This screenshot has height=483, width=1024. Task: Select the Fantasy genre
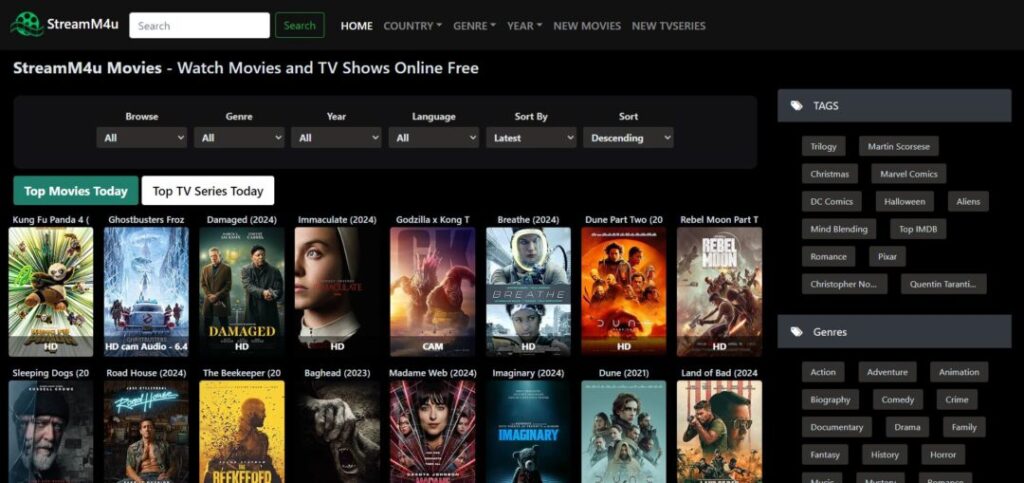tap(825, 454)
